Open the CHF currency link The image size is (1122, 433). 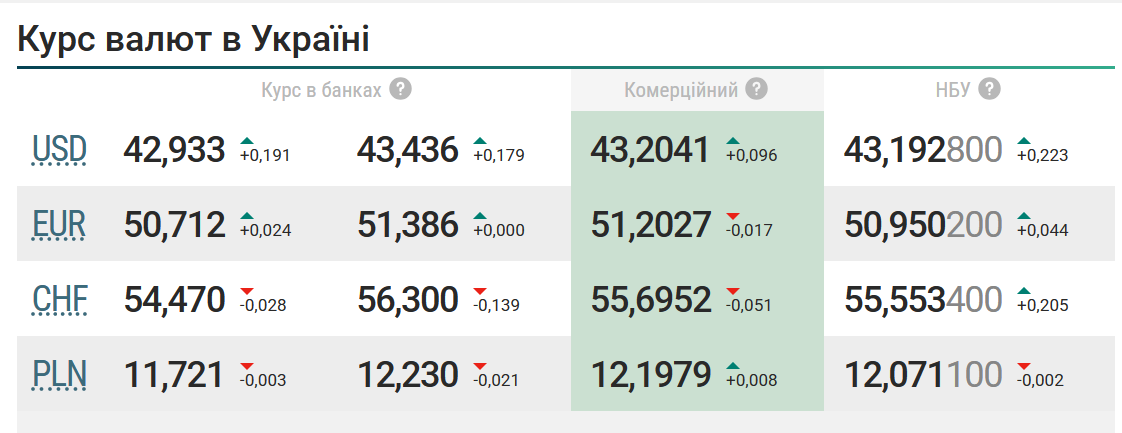[60, 300]
